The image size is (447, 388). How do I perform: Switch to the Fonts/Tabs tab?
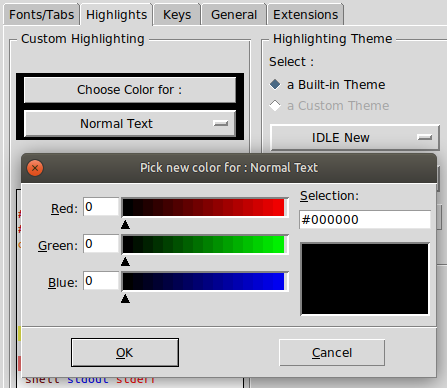point(42,15)
